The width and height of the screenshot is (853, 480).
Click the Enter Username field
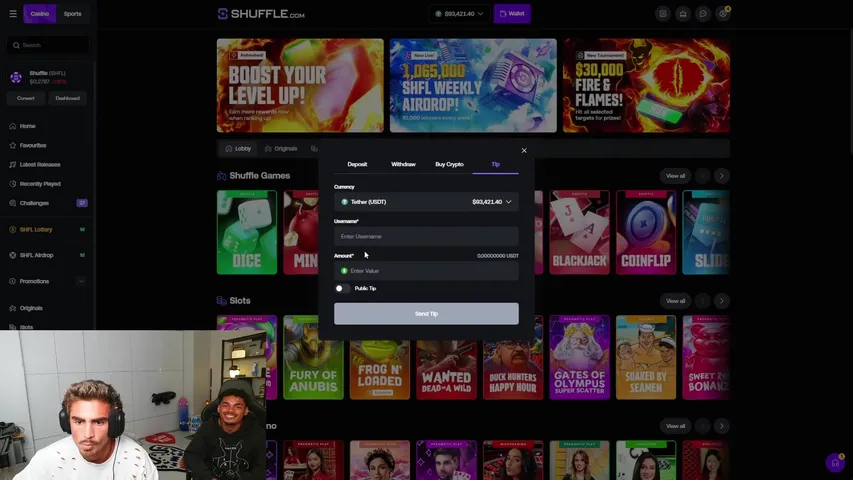(426, 237)
